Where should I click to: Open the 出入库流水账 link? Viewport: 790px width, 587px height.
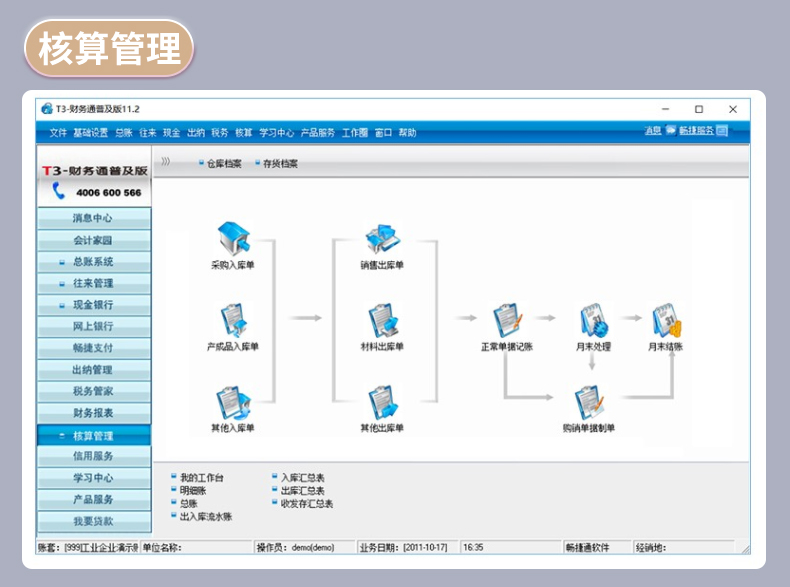[x=206, y=516]
